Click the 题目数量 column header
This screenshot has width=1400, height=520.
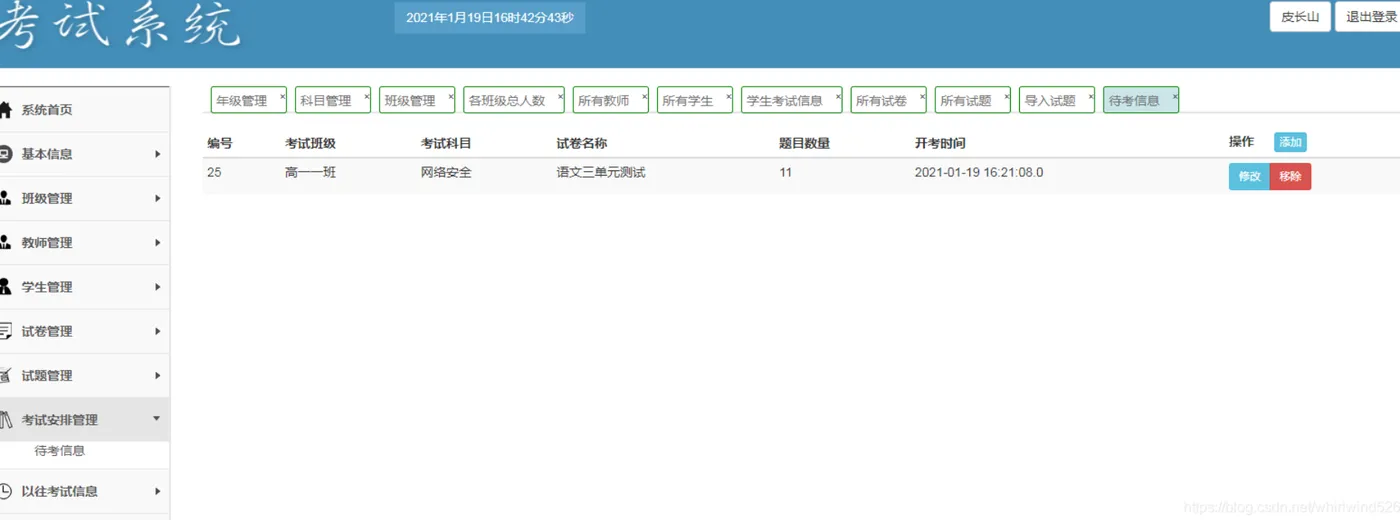coord(804,143)
